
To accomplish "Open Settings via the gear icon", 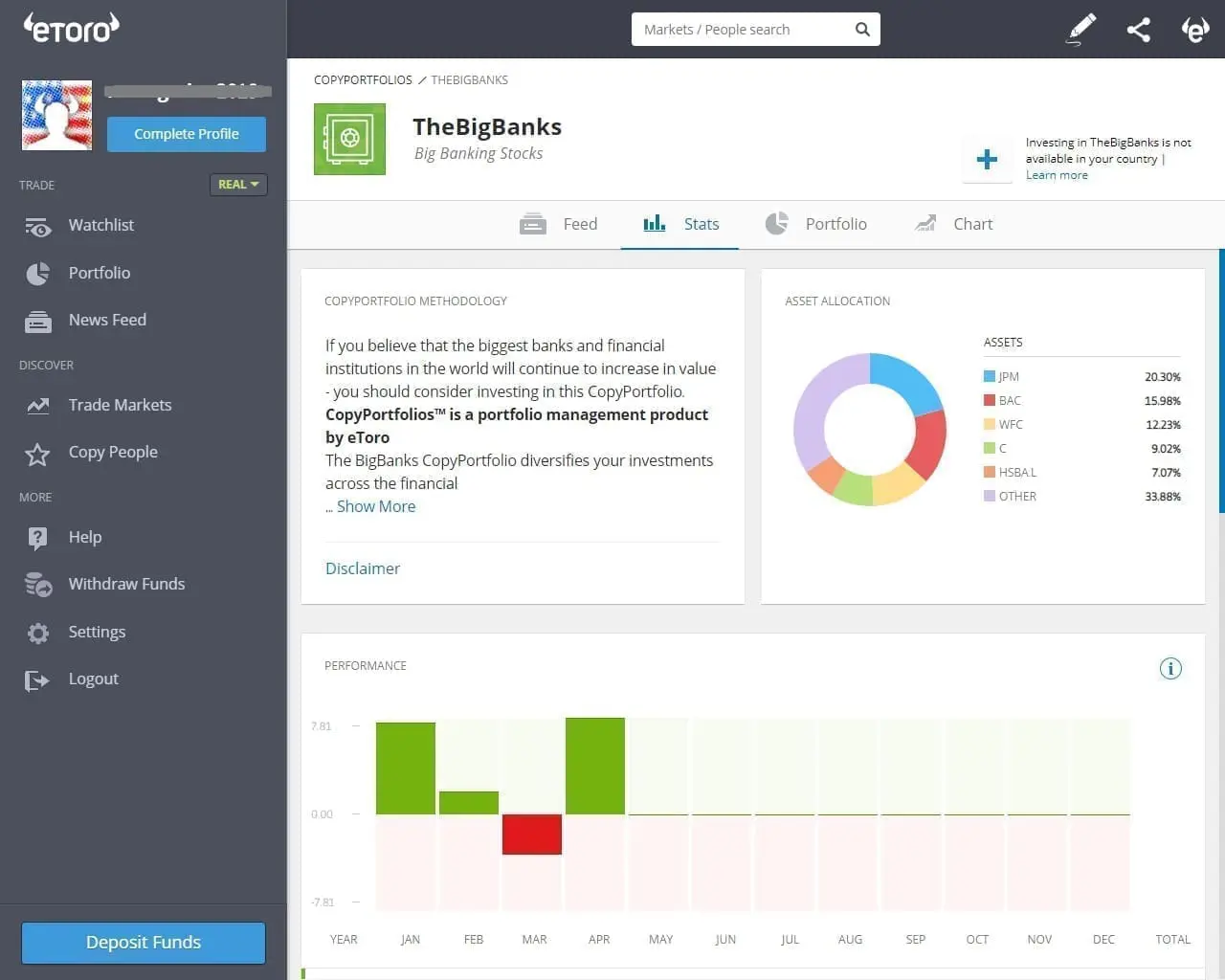I will (36, 632).
